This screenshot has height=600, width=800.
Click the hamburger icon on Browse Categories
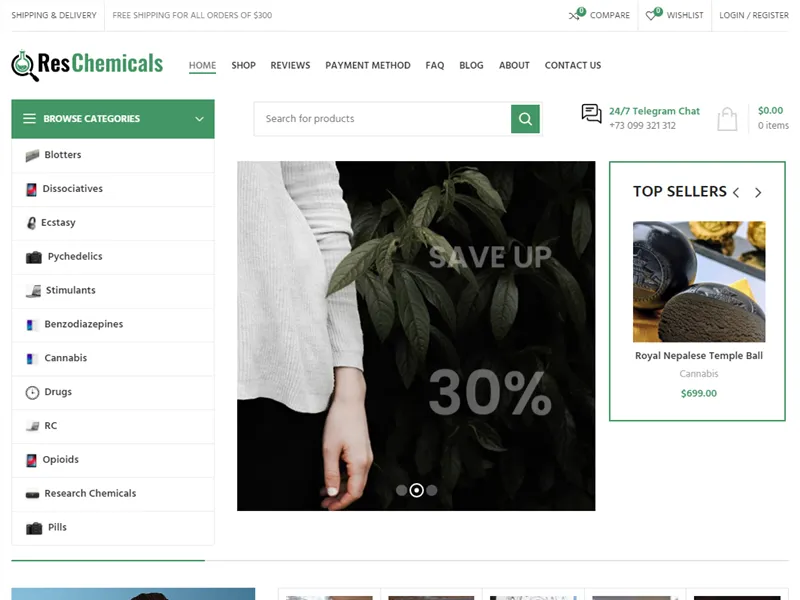click(x=29, y=118)
